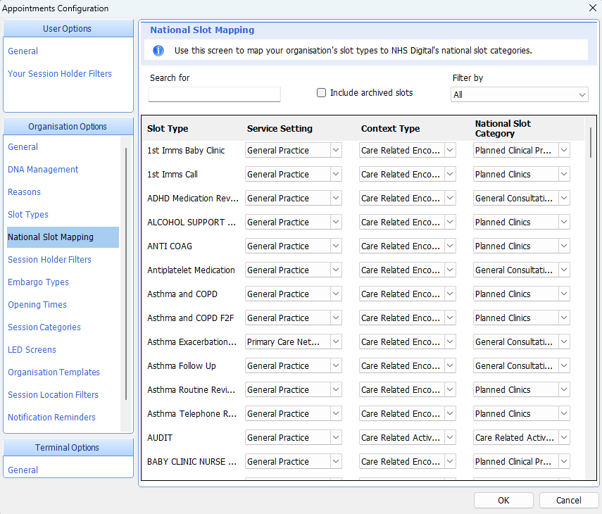Select the 1st Imms Baby Clinic slot type
This screenshot has height=514, width=602.
(186, 150)
